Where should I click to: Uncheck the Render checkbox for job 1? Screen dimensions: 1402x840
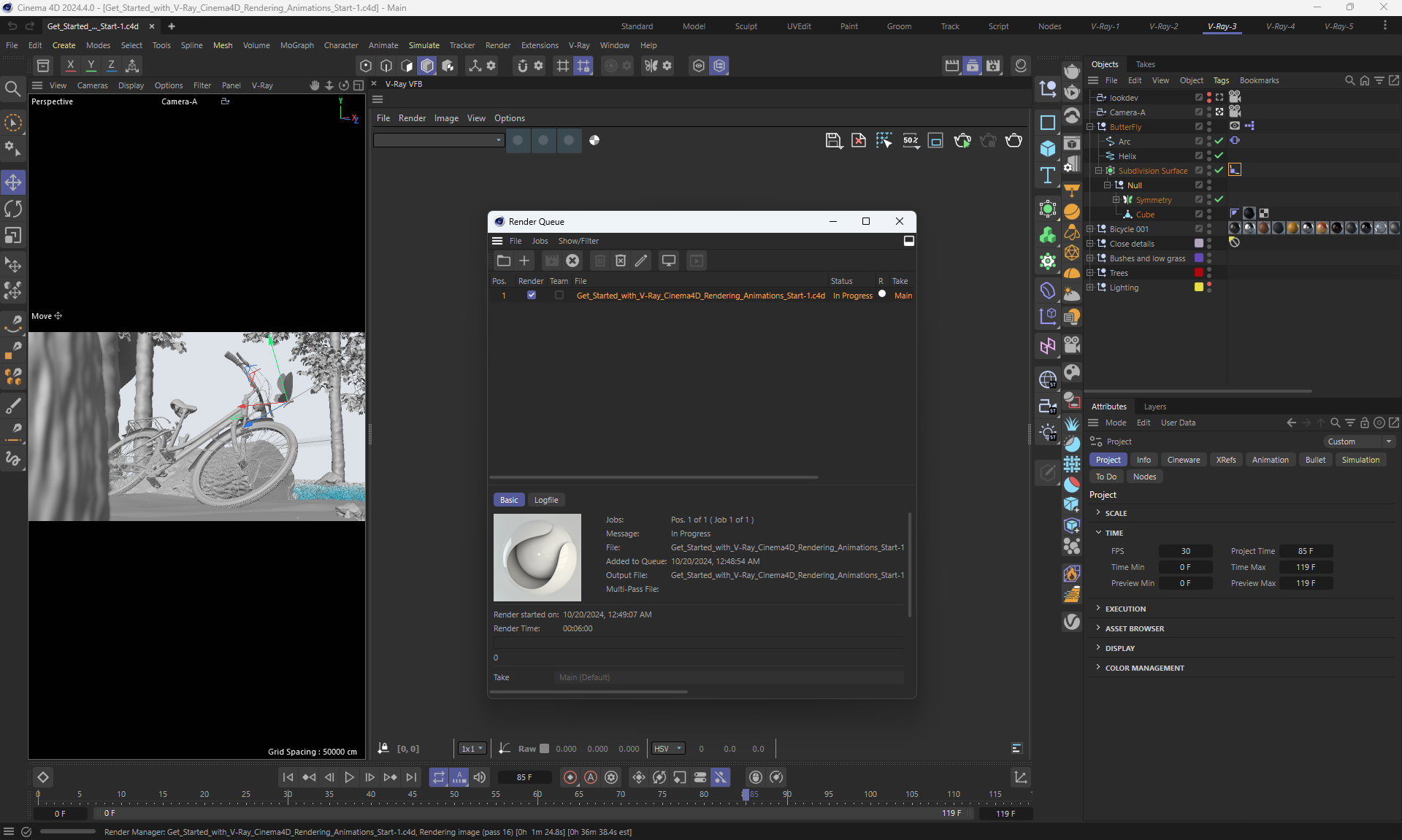[532, 296]
